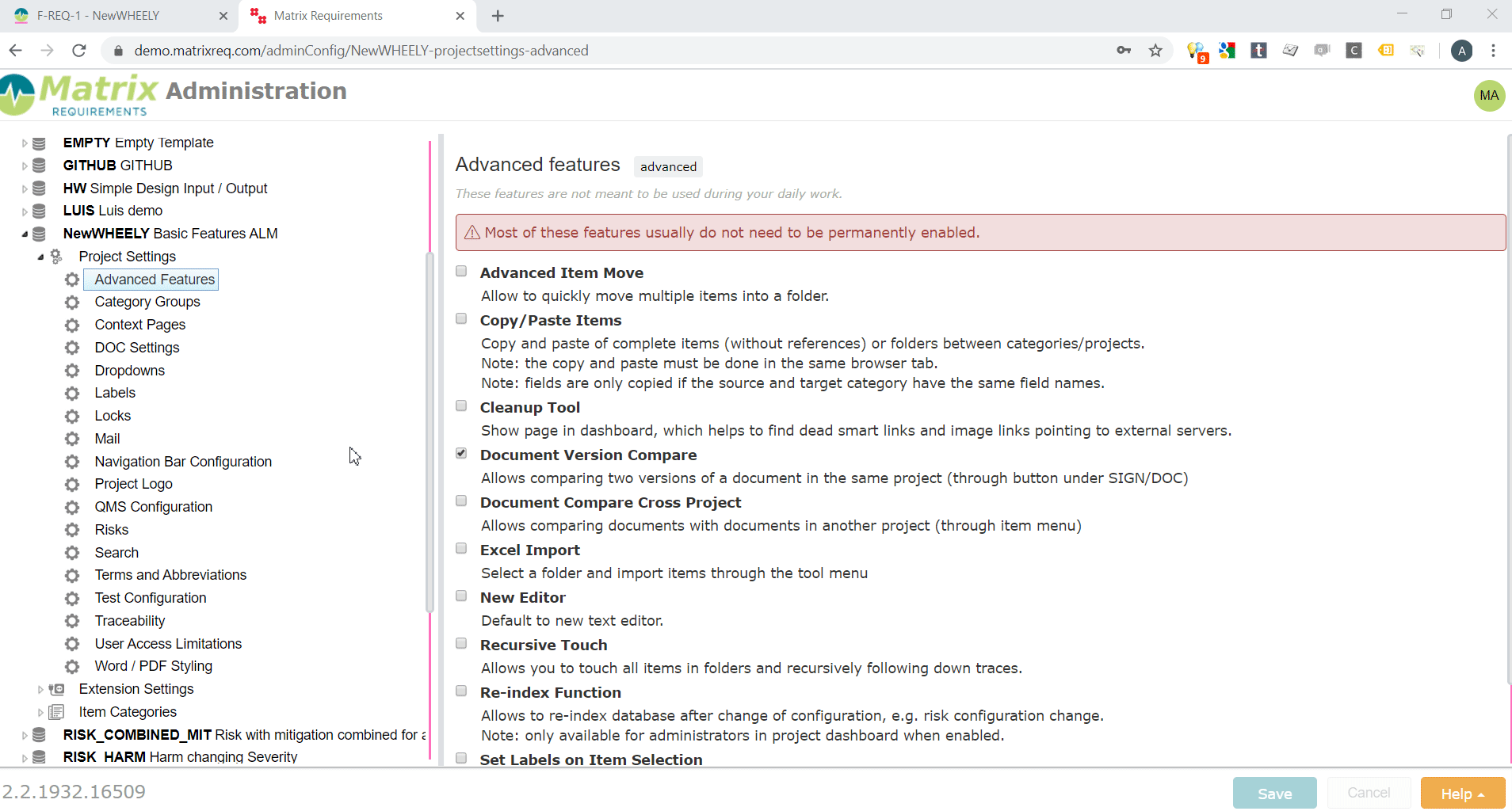Click the Save button

[1274, 793]
